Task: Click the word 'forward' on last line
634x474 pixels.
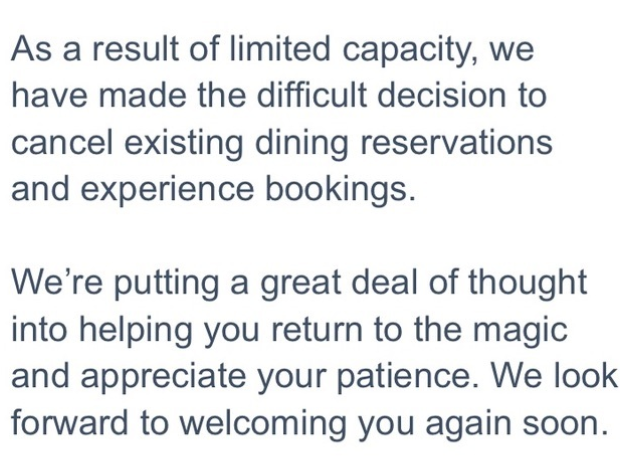Action: pyautogui.click(x=69, y=423)
